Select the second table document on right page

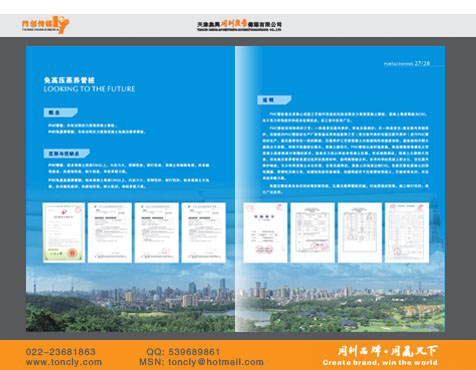[312, 233]
